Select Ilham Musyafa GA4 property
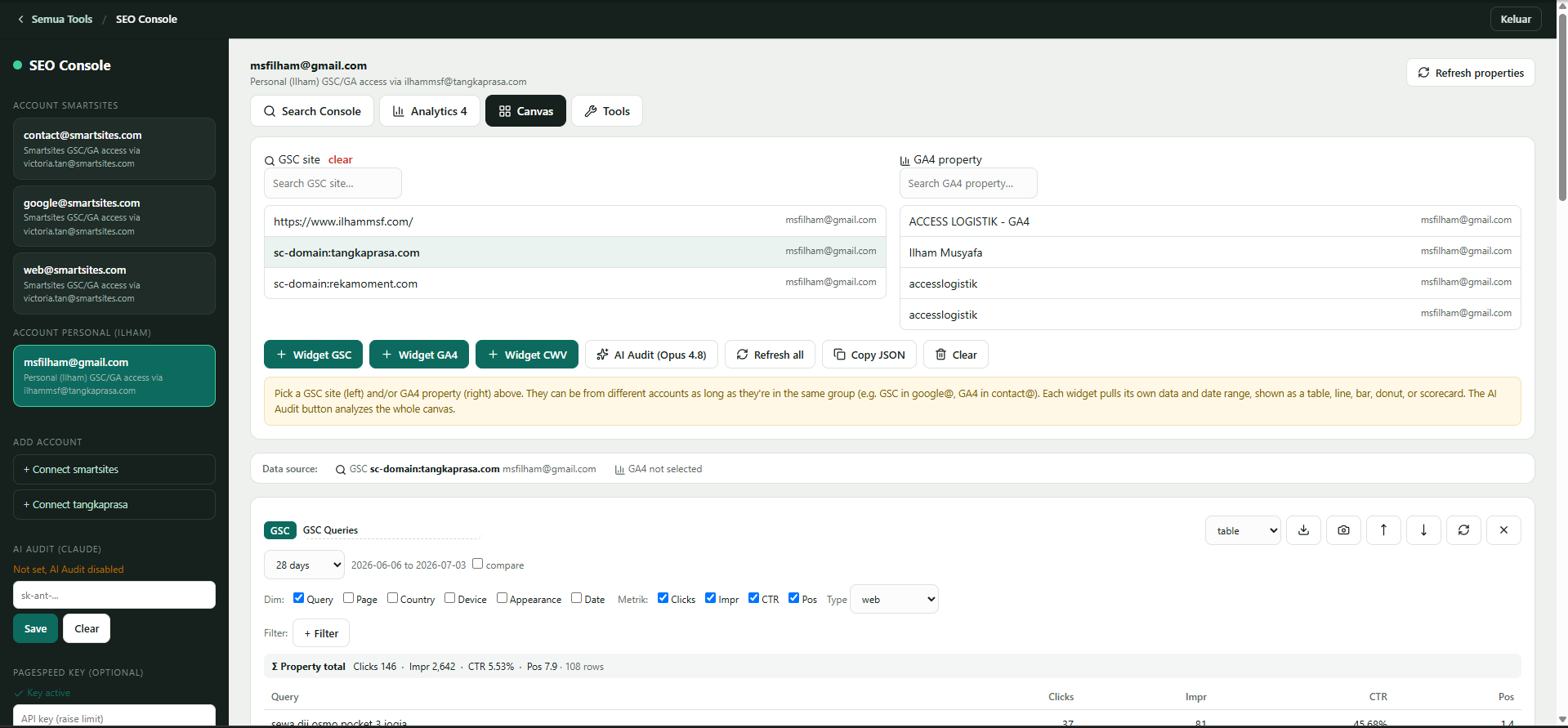The width and height of the screenshot is (1568, 728). coord(1210,252)
